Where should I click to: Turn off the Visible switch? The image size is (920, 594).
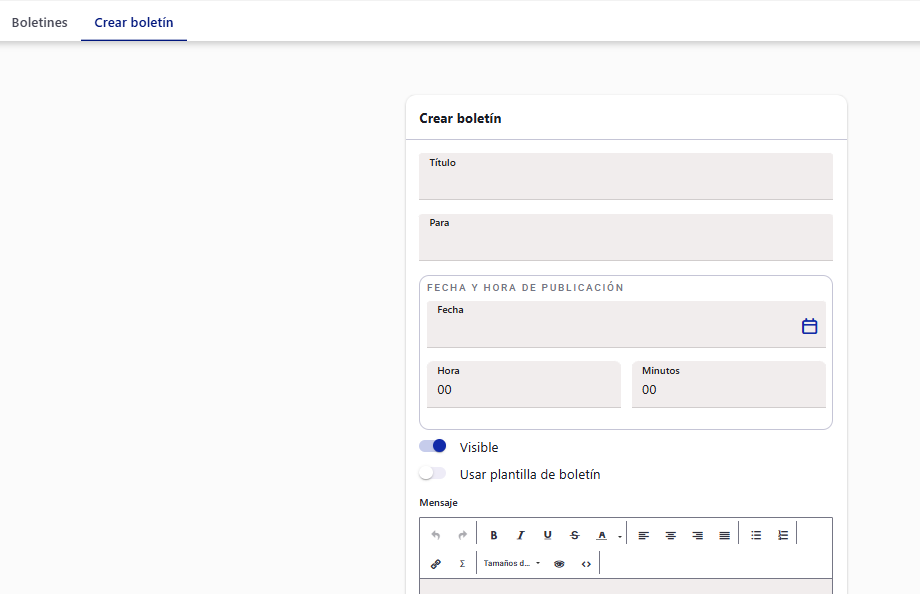point(433,446)
